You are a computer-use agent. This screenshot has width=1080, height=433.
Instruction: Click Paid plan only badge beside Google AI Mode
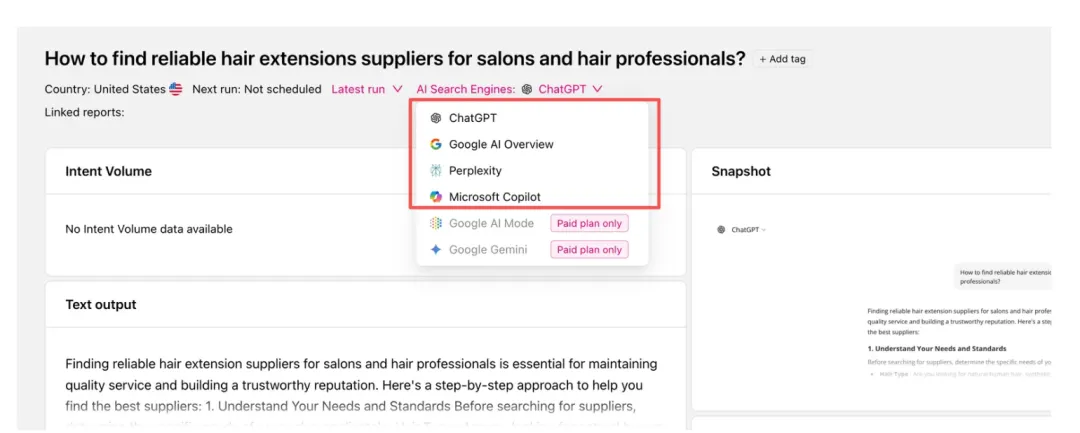coord(589,223)
